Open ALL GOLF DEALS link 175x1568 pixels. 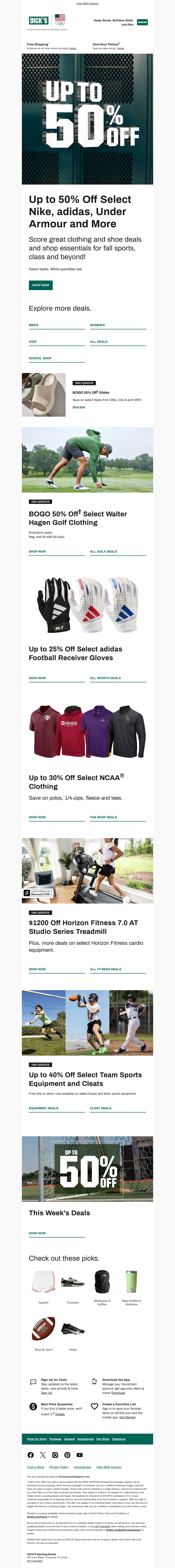coord(104,551)
